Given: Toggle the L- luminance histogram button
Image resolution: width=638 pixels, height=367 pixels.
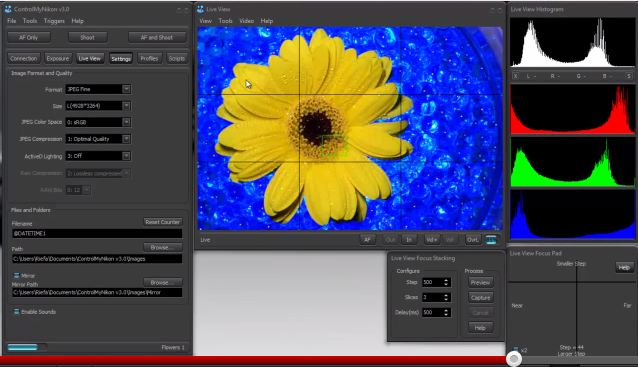Looking at the screenshot, I should coord(531,76).
